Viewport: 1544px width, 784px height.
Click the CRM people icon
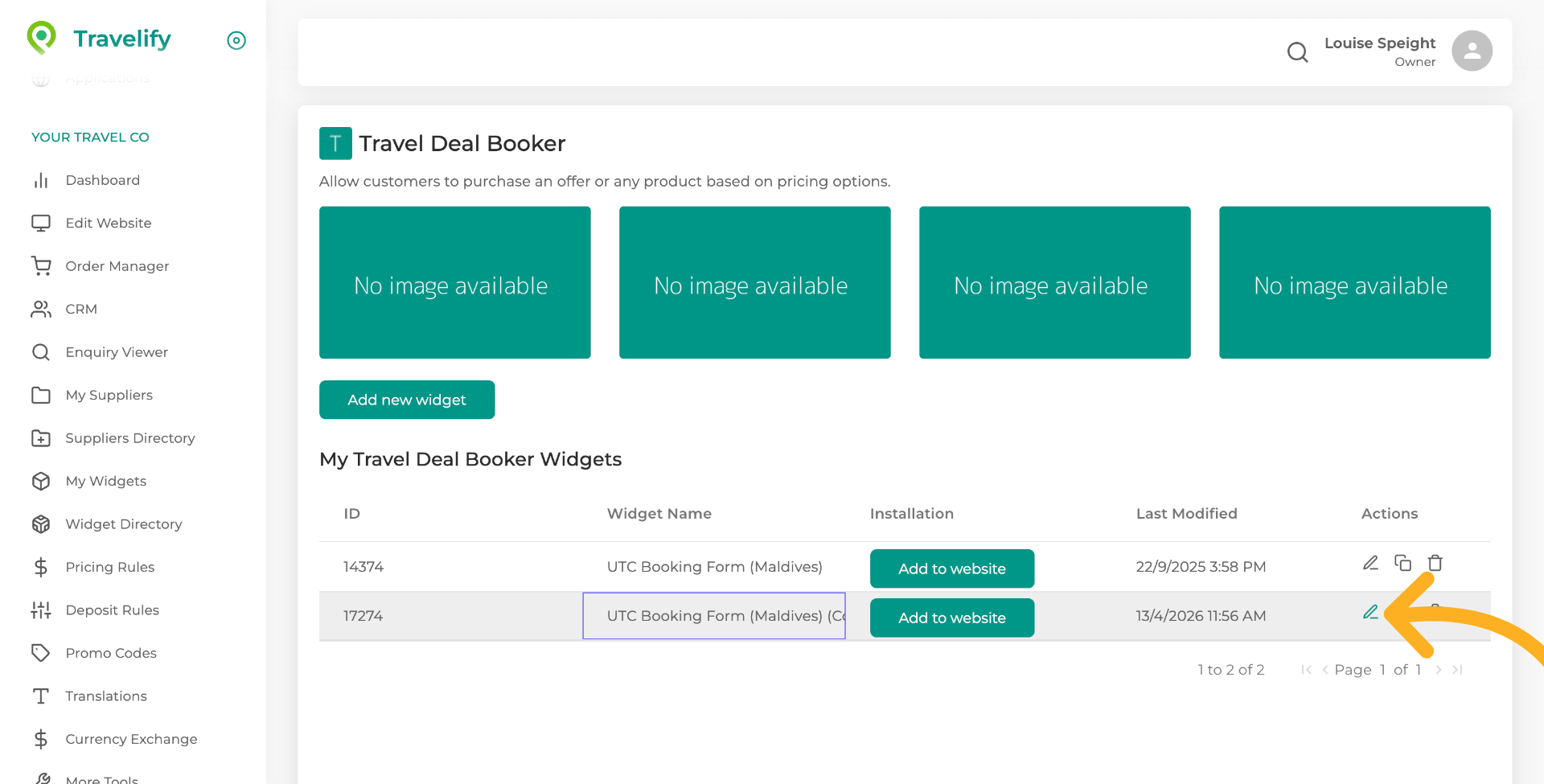41,309
